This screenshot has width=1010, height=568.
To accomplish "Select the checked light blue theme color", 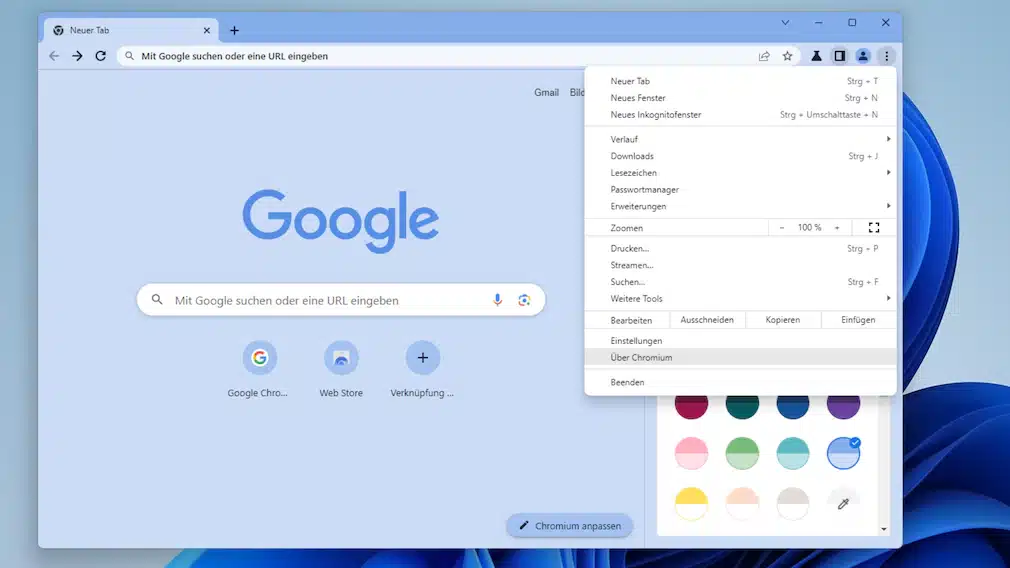I will point(843,453).
